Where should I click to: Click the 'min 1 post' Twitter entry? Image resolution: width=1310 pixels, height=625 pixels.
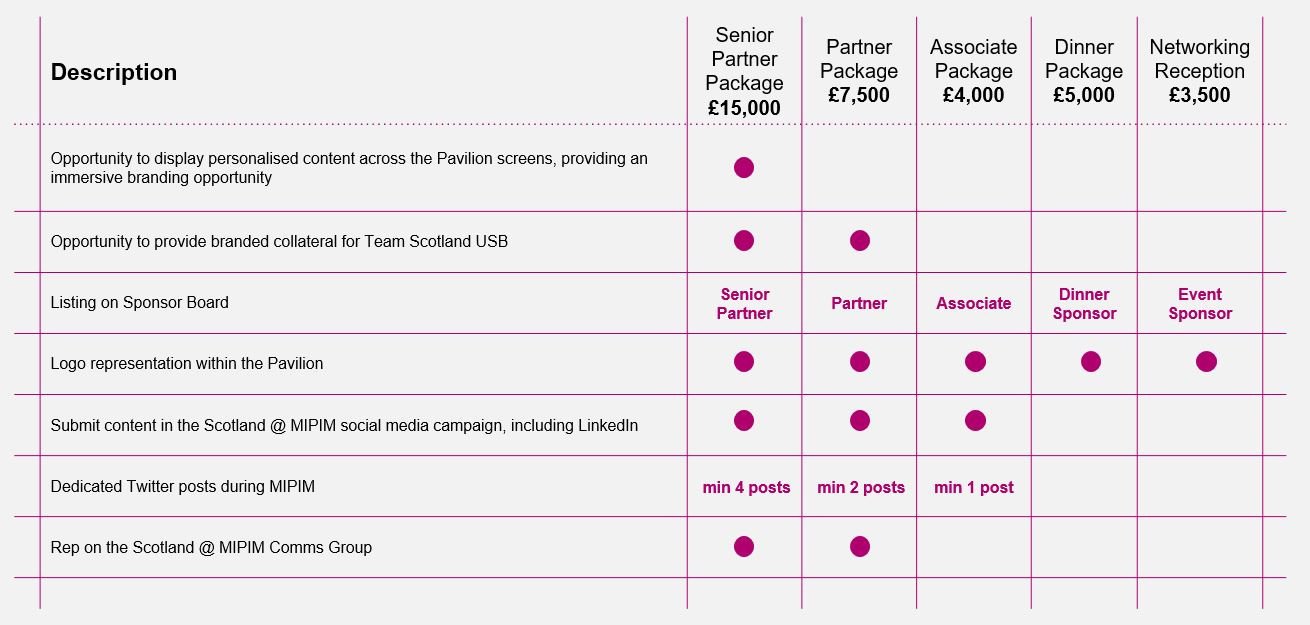[x=974, y=488]
